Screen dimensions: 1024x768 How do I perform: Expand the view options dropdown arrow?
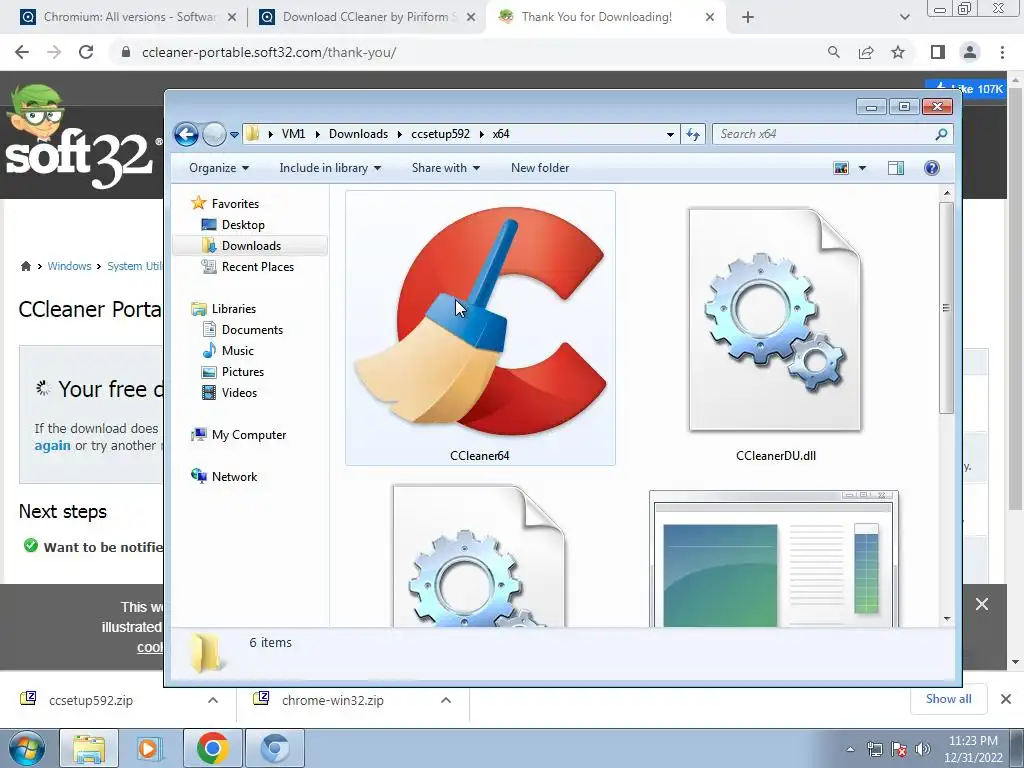[862, 168]
